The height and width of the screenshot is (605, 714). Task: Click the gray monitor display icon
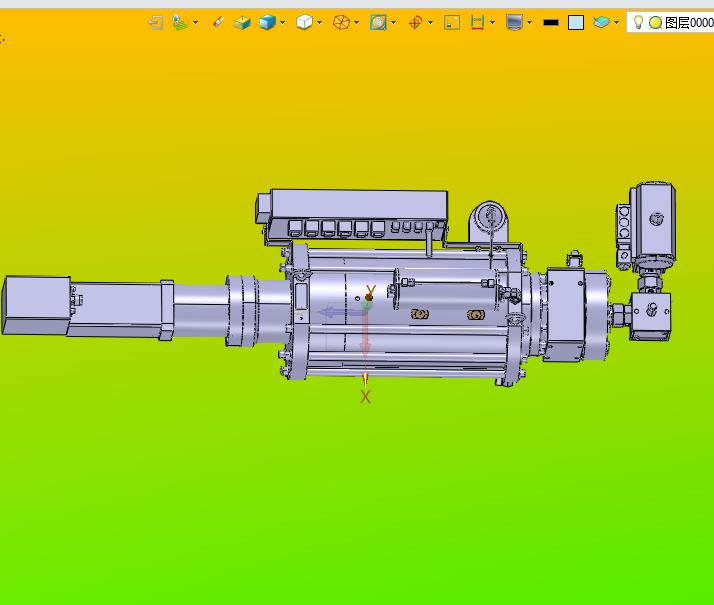tap(514, 22)
